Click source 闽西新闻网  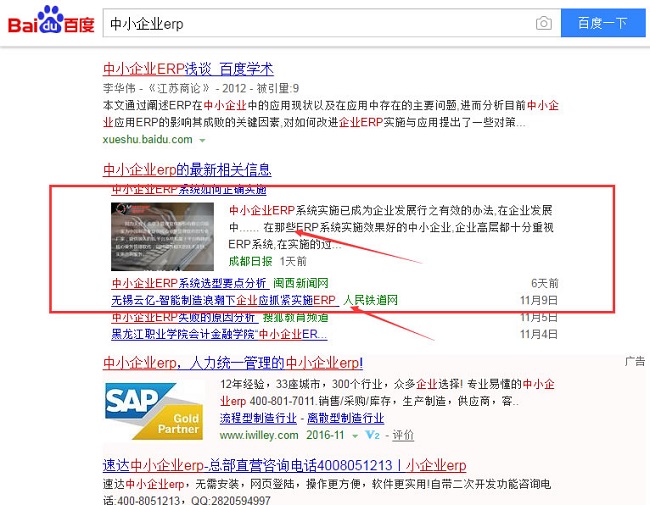[301, 283]
